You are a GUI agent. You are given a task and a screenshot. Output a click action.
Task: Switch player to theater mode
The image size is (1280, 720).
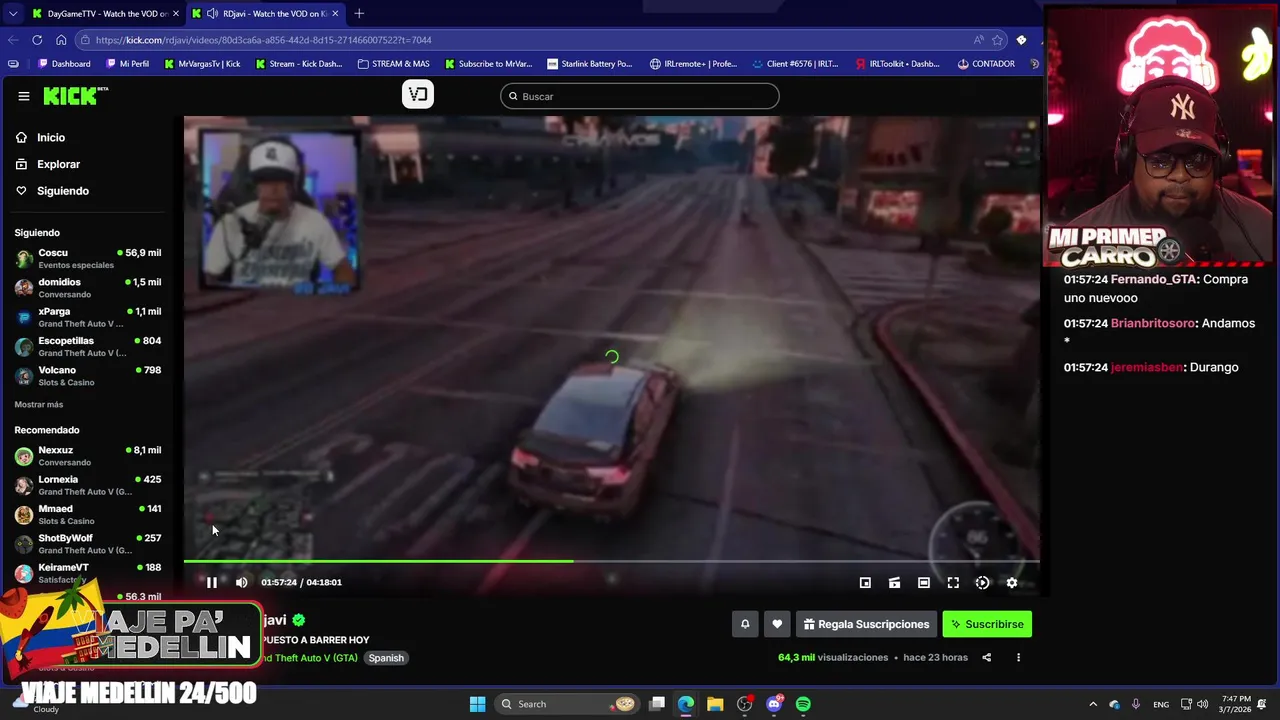[x=924, y=582]
